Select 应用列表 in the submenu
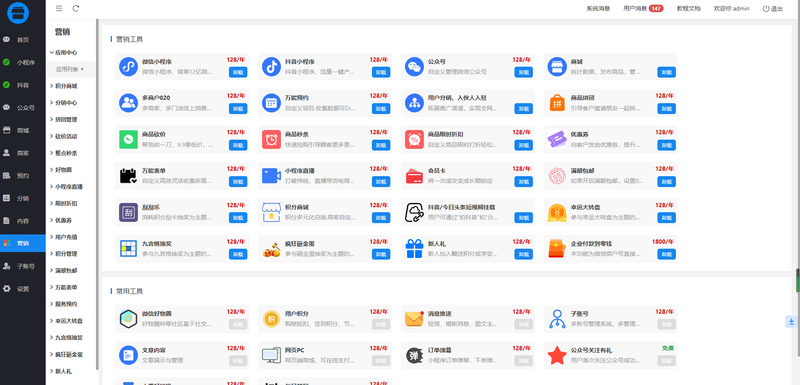This screenshot has width=800, height=385. coord(70,69)
